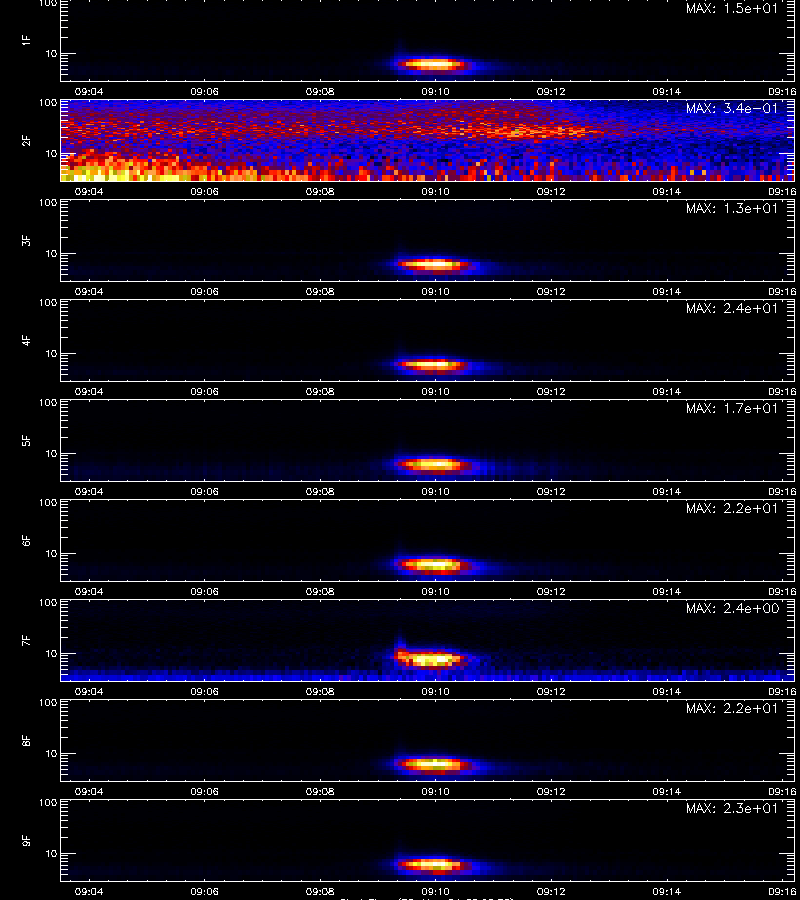This screenshot has height=900, width=800.
Task: Click the 09:12 time label below panel 2F
Action: tap(551, 192)
